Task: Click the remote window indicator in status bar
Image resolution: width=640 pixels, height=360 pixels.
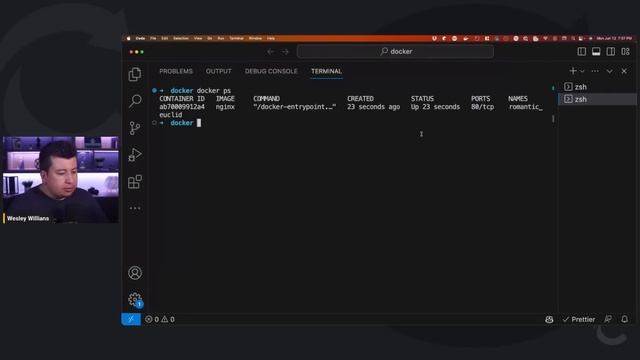Action: 131,319
